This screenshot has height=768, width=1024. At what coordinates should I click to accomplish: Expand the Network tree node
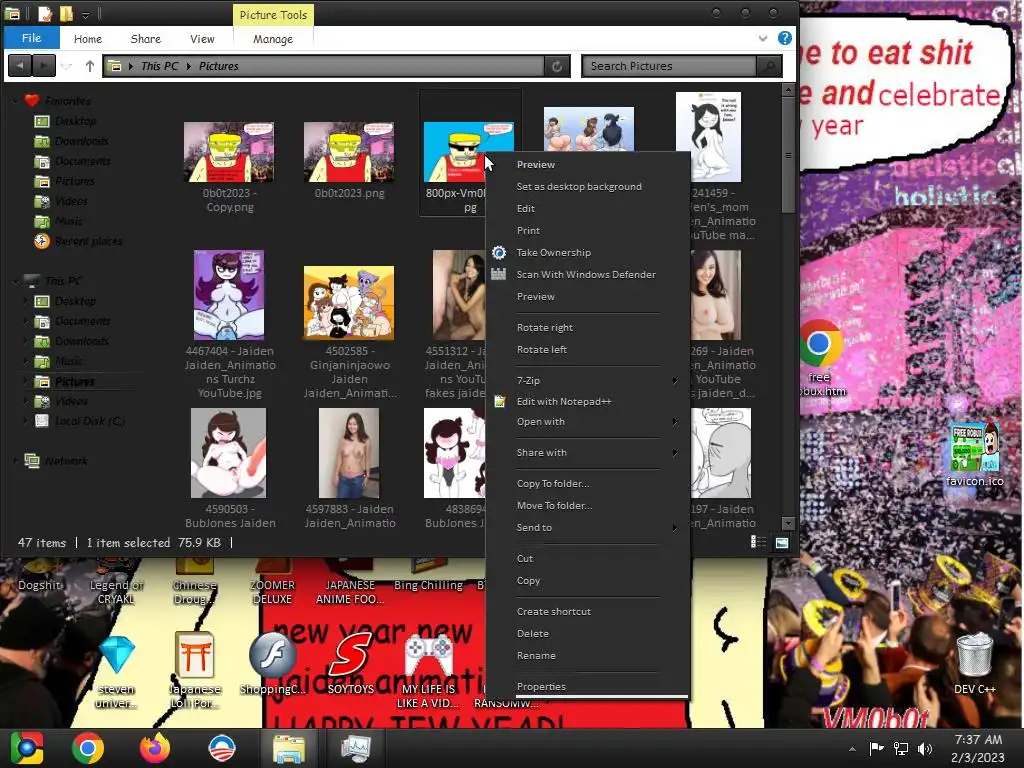(x=16, y=460)
